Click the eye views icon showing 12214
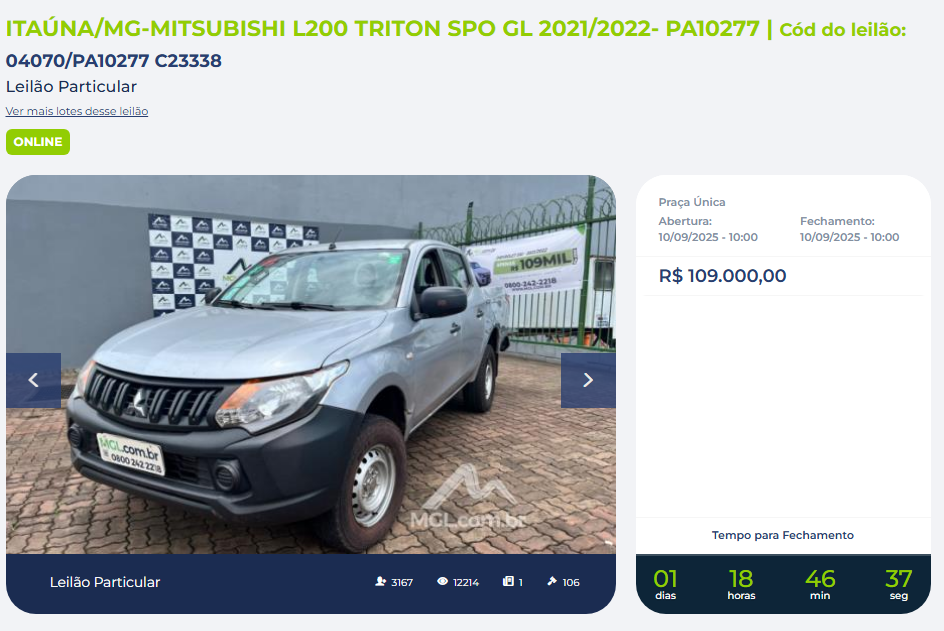This screenshot has width=944, height=631. [x=442, y=582]
